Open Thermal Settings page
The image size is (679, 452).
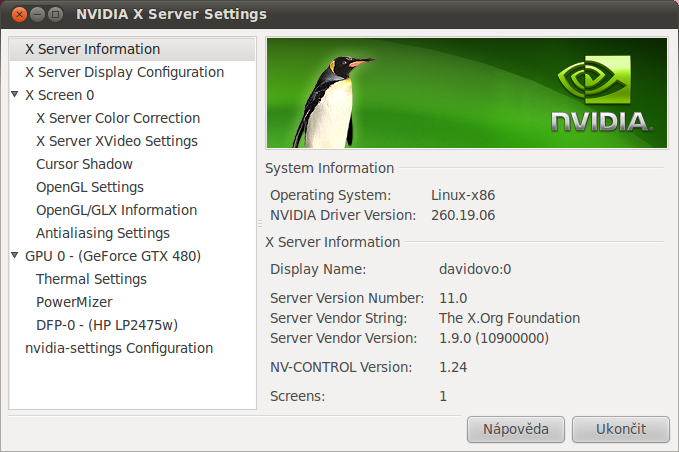(x=91, y=279)
